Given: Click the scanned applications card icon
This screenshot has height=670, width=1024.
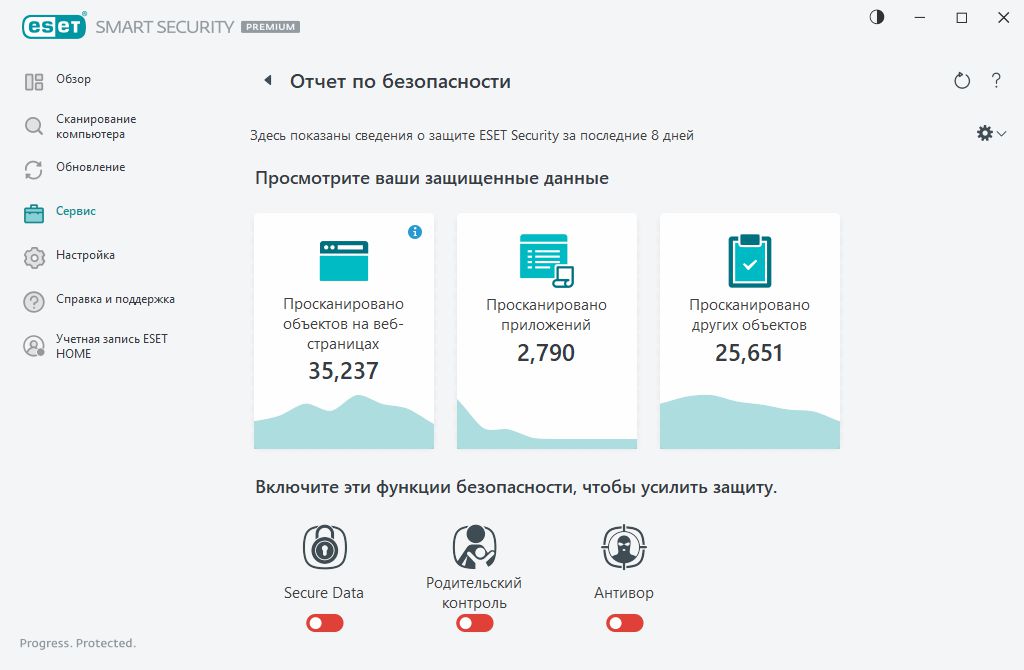Looking at the screenshot, I should coord(546,259).
